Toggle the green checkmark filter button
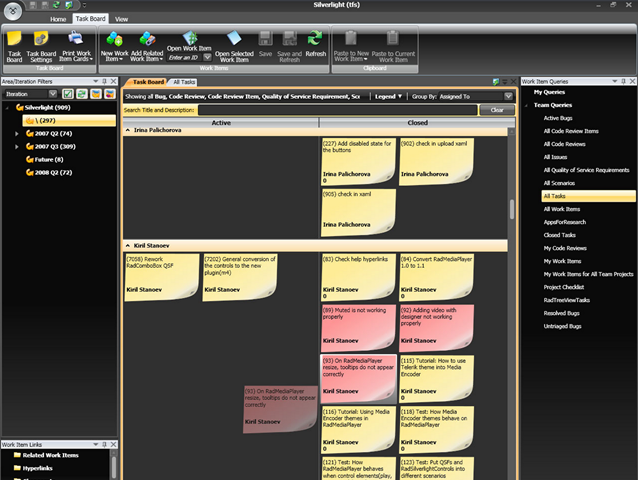 (x=68, y=94)
